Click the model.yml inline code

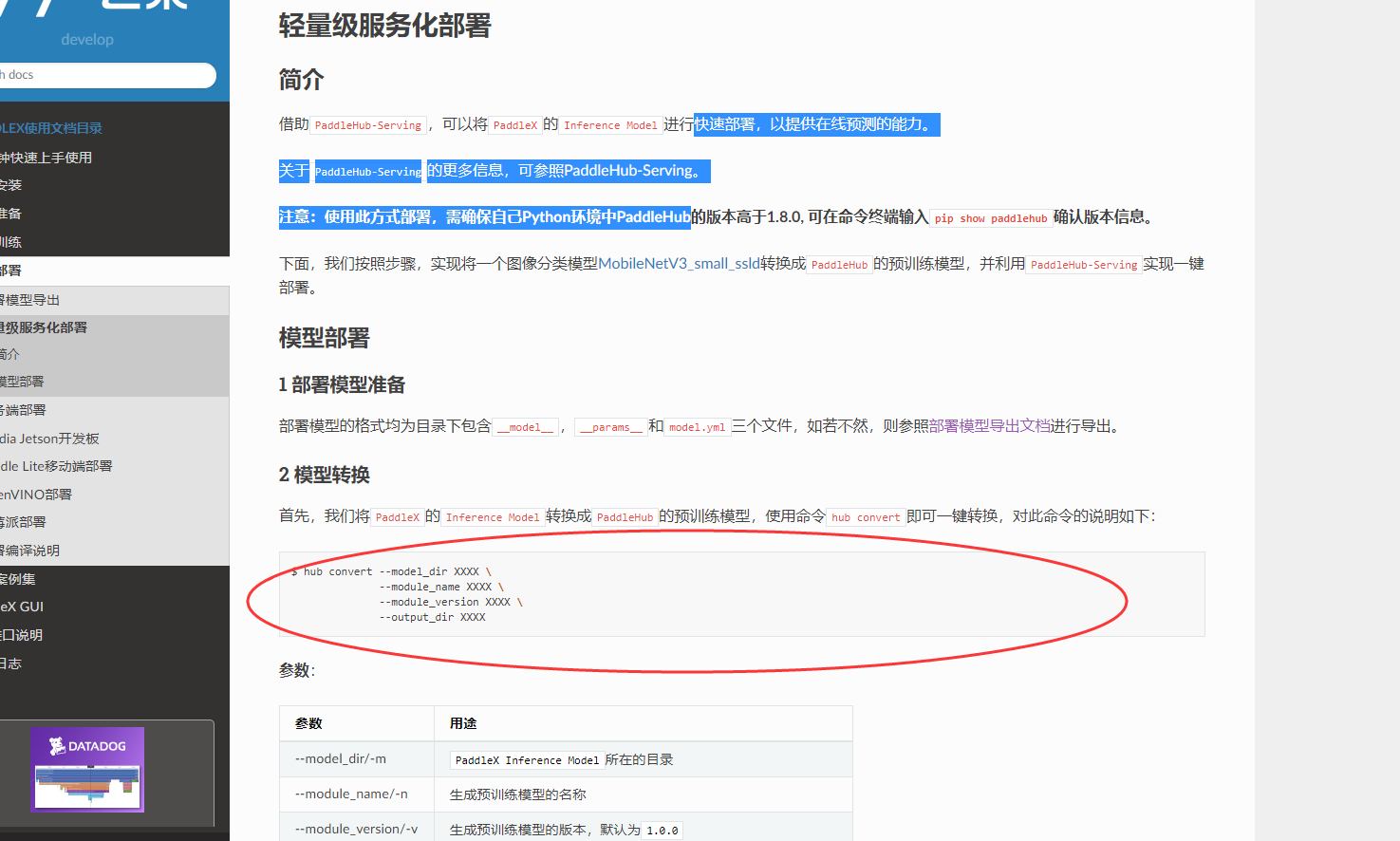697,427
